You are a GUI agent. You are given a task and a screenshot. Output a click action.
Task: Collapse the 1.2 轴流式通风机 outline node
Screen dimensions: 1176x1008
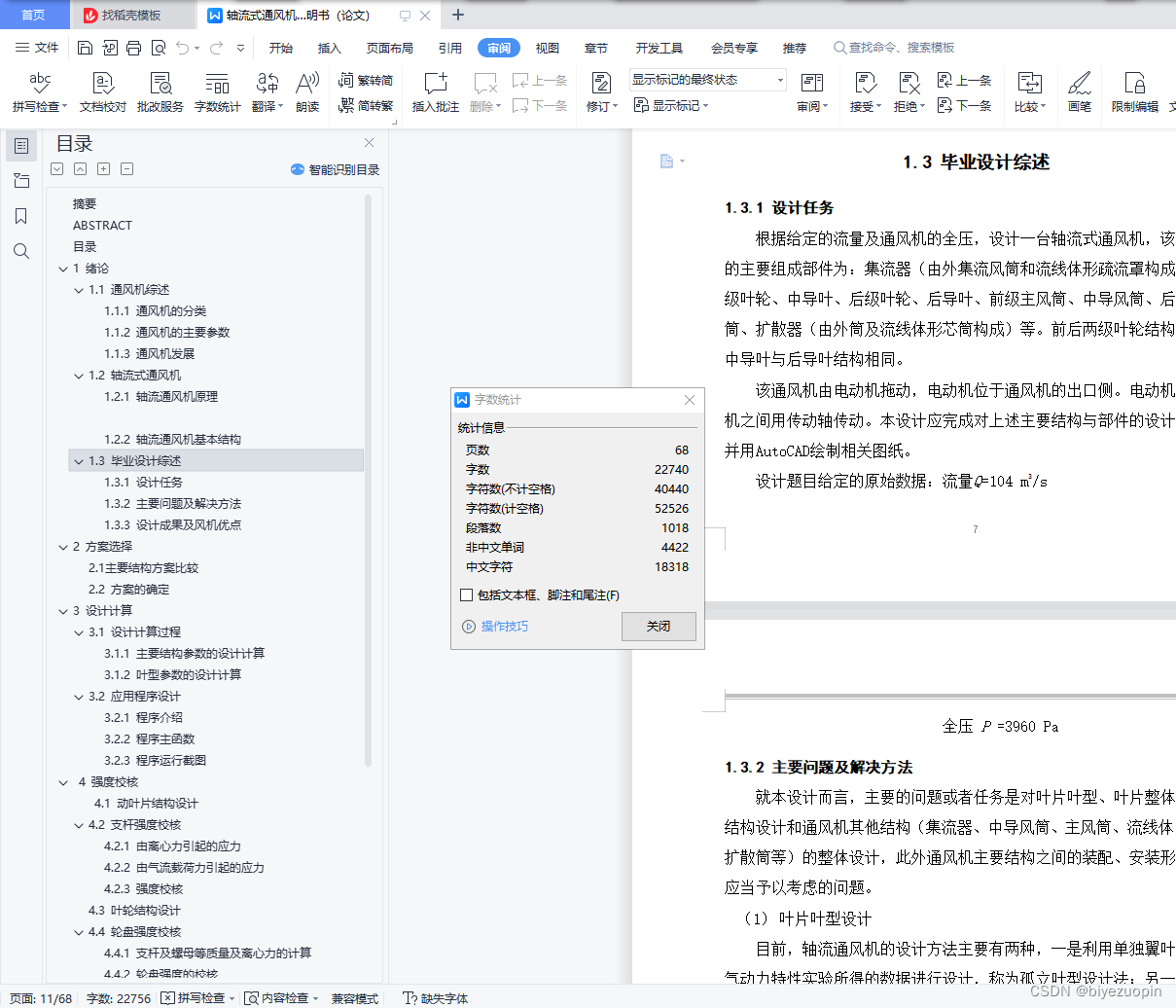coord(79,376)
